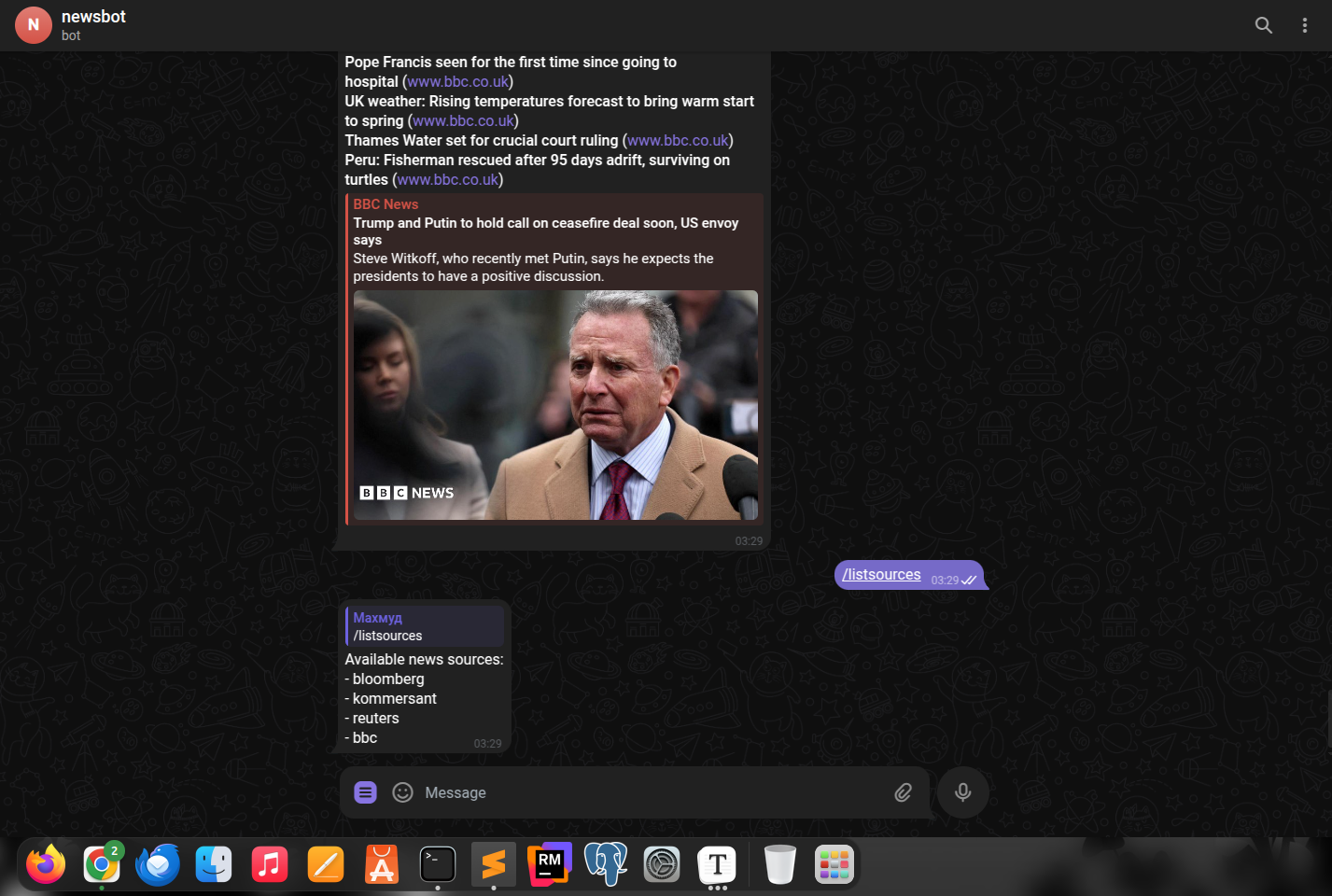Open the BBC News preview photo
This screenshot has height=896, width=1332.
click(555, 405)
